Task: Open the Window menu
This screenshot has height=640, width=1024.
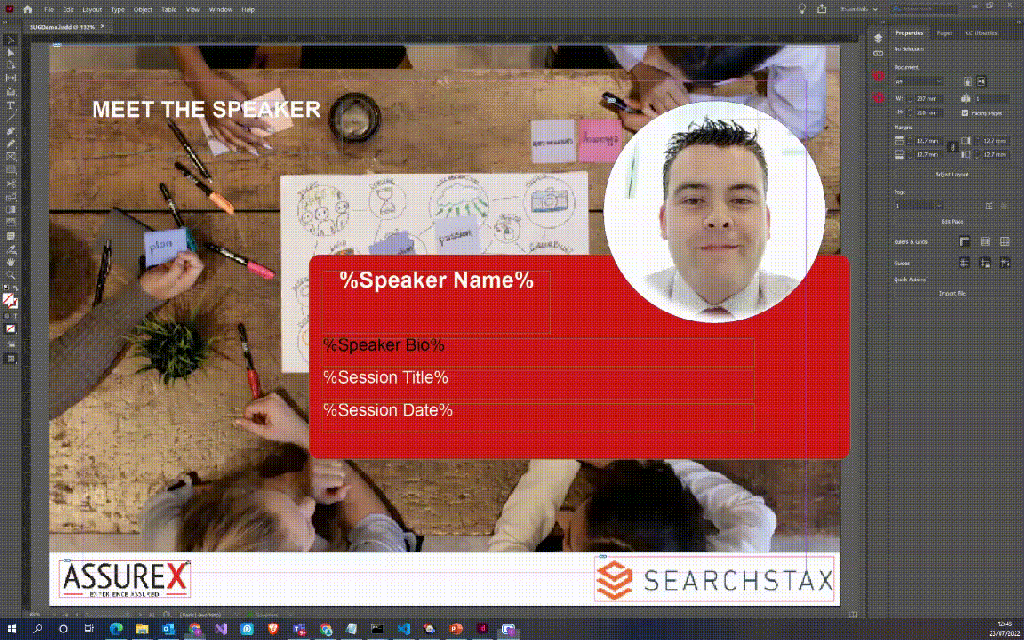Action: 220,9
